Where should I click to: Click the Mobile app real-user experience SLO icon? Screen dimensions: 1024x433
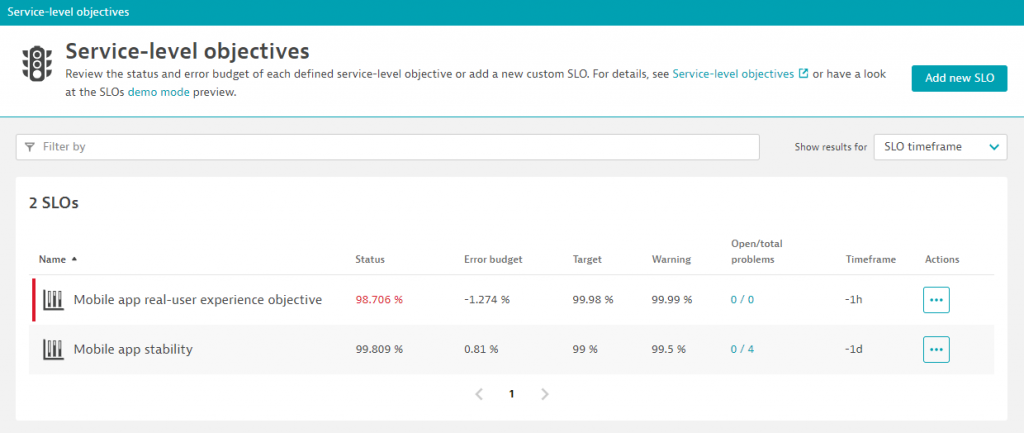click(53, 300)
